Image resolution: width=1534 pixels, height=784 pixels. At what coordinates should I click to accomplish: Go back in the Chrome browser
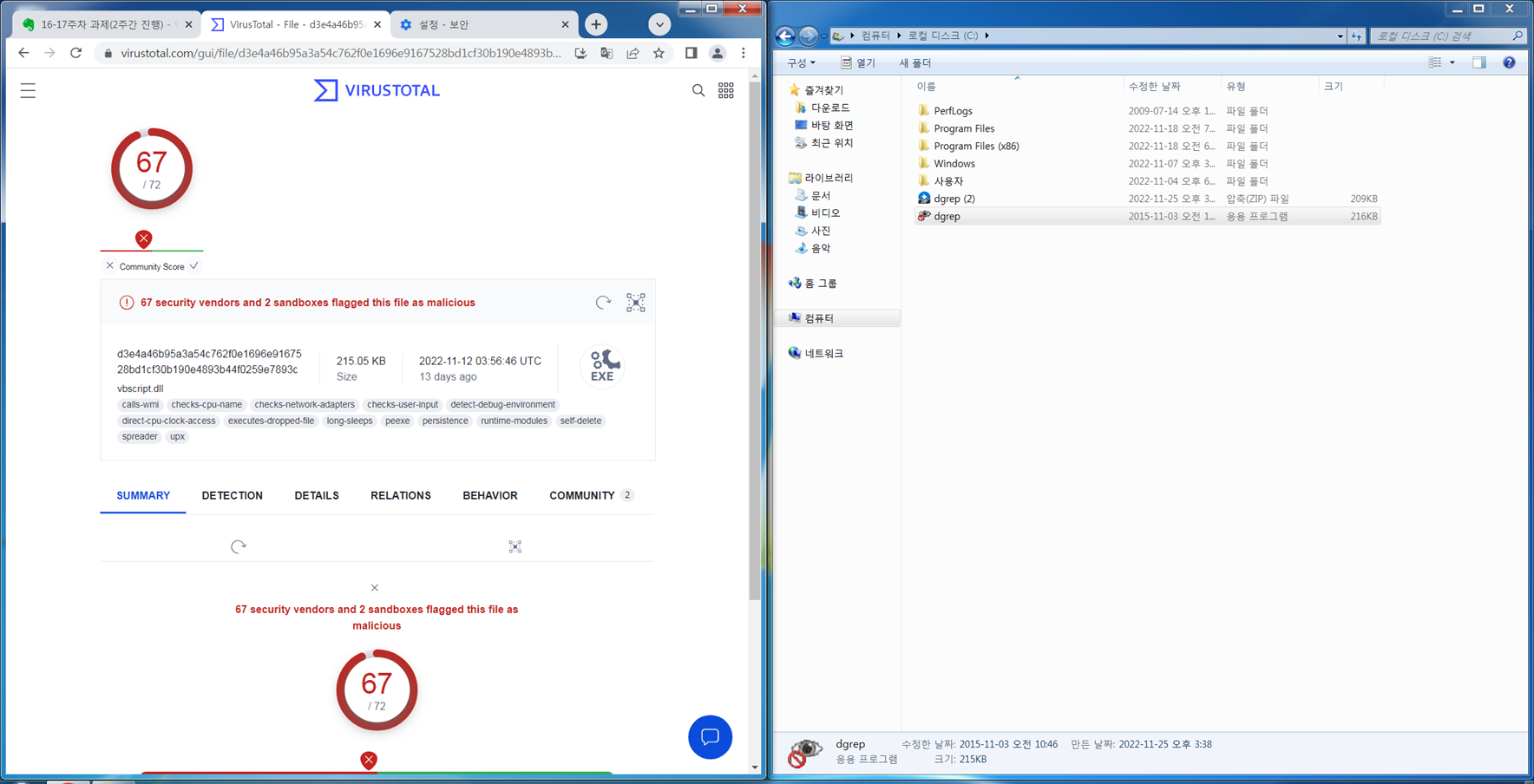(x=23, y=53)
